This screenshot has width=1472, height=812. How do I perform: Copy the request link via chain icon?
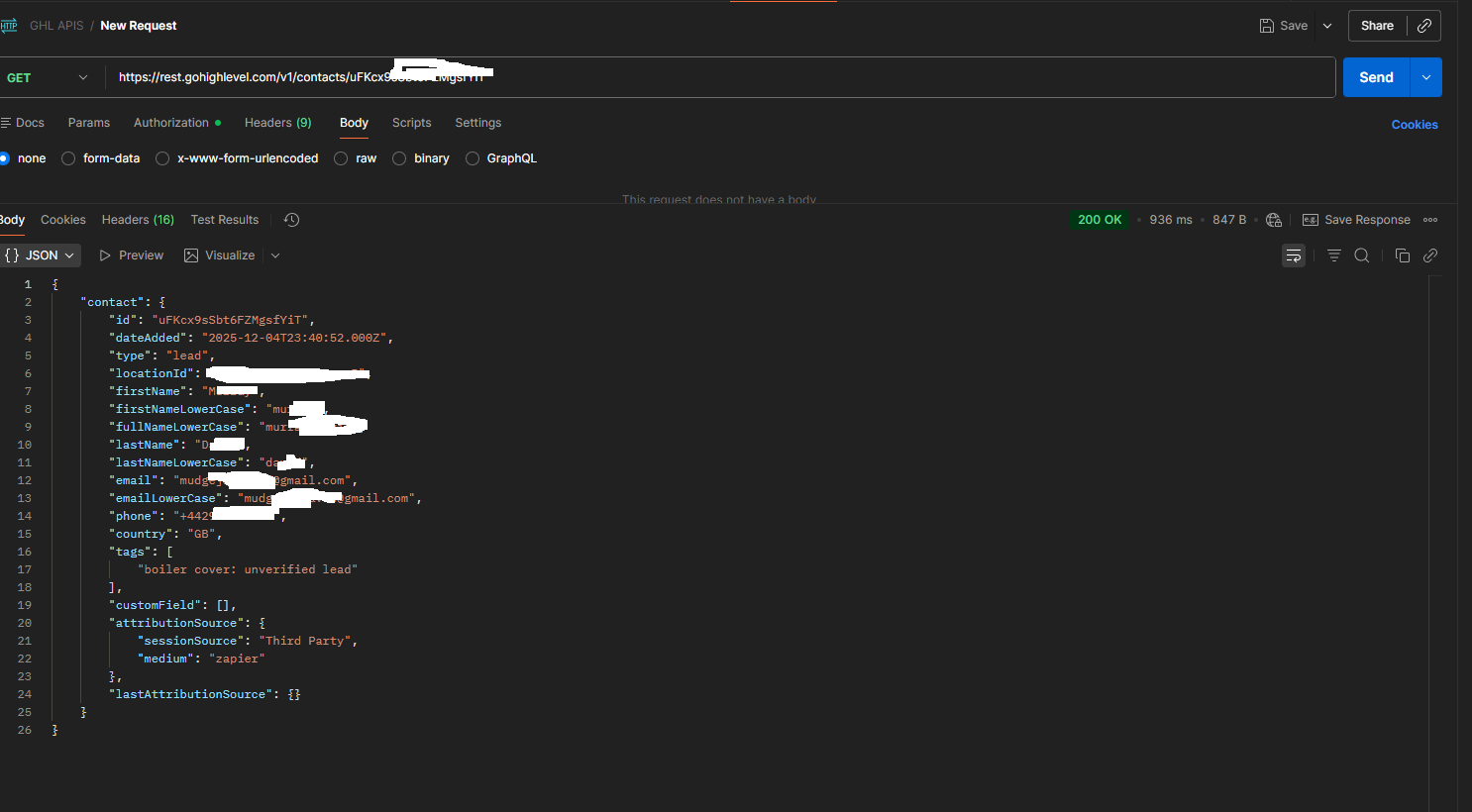(x=1424, y=26)
